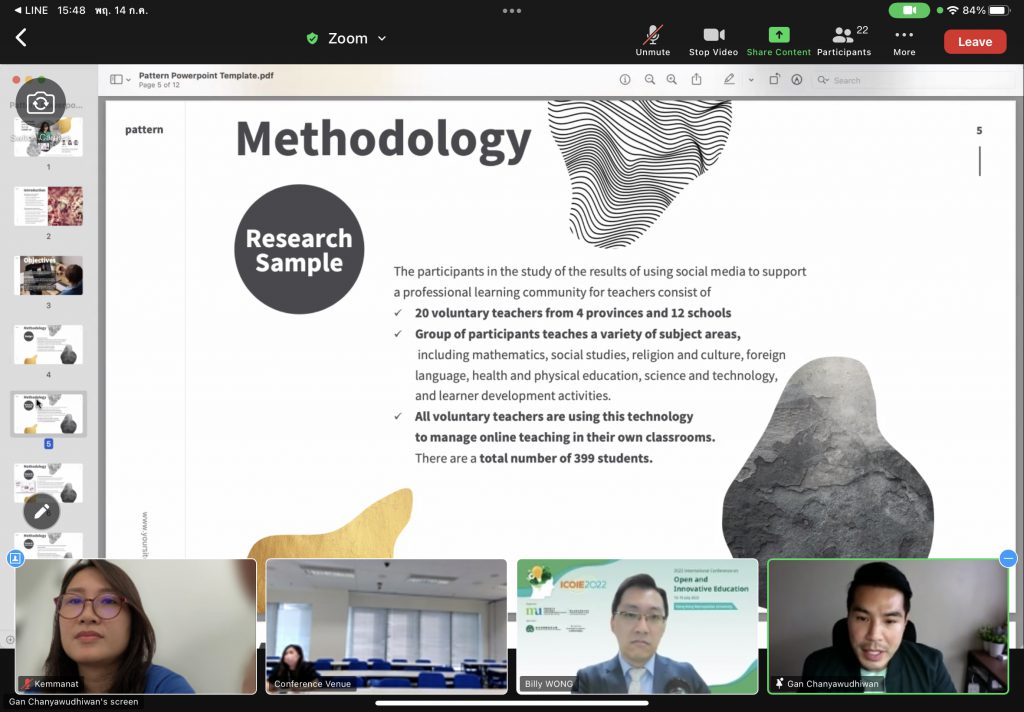Viewport: 1024px width, 712px height.
Task: Open the More options menu
Action: click(904, 40)
